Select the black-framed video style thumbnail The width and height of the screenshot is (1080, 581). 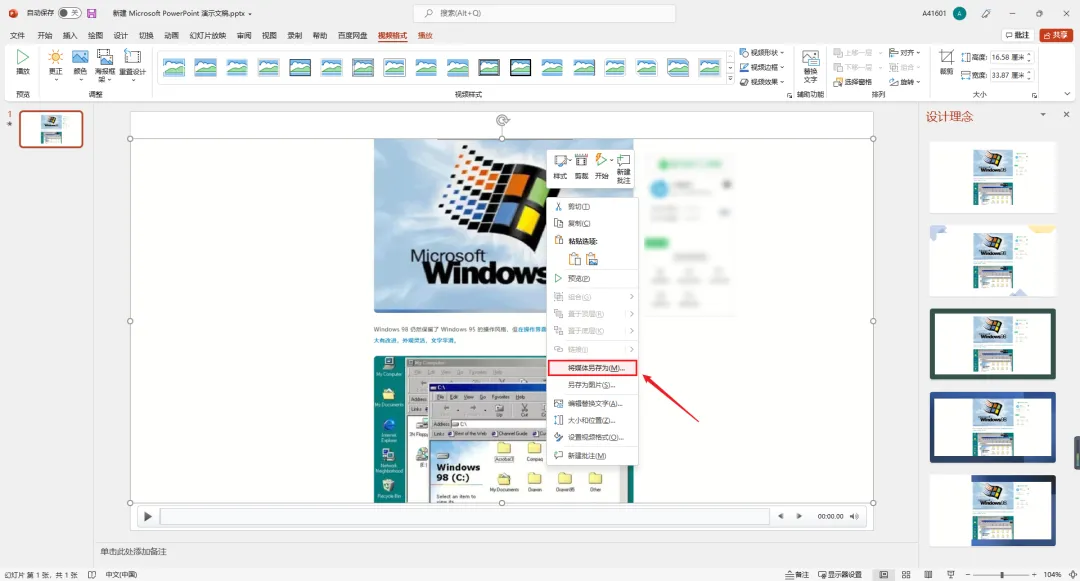[521, 67]
